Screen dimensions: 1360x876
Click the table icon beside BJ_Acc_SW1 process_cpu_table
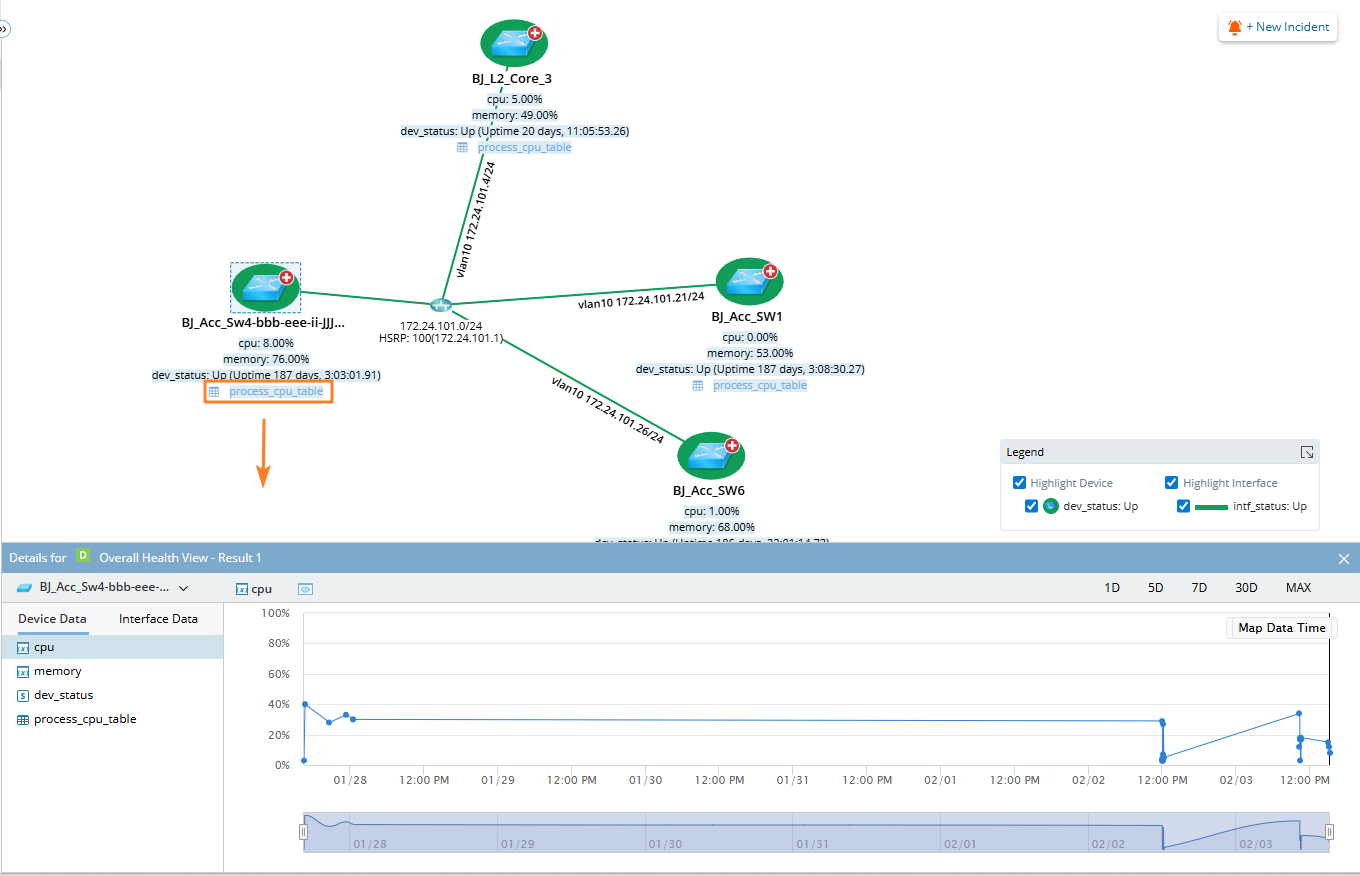(698, 385)
